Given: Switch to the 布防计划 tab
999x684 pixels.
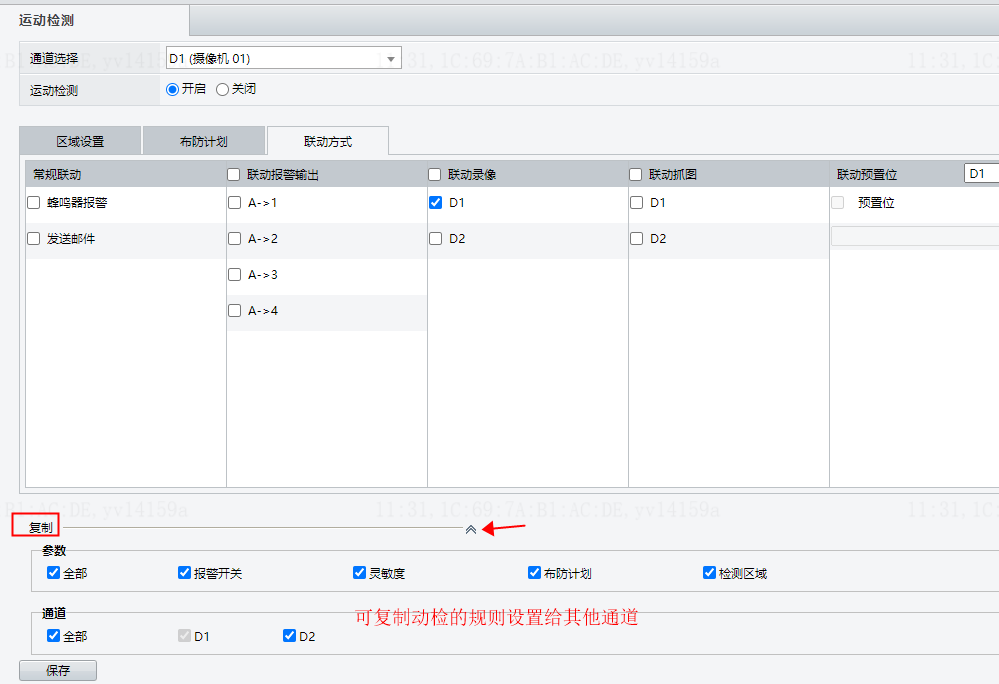Looking at the screenshot, I should 204,141.
